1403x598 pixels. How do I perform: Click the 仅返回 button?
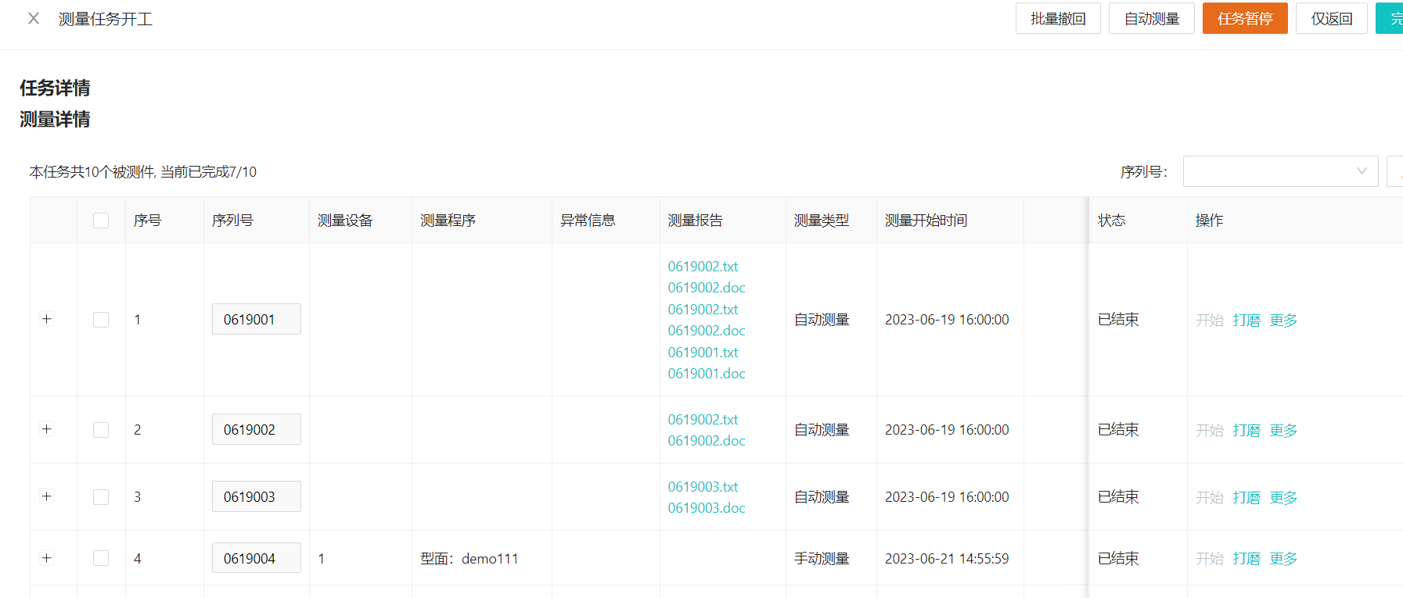(x=1331, y=19)
